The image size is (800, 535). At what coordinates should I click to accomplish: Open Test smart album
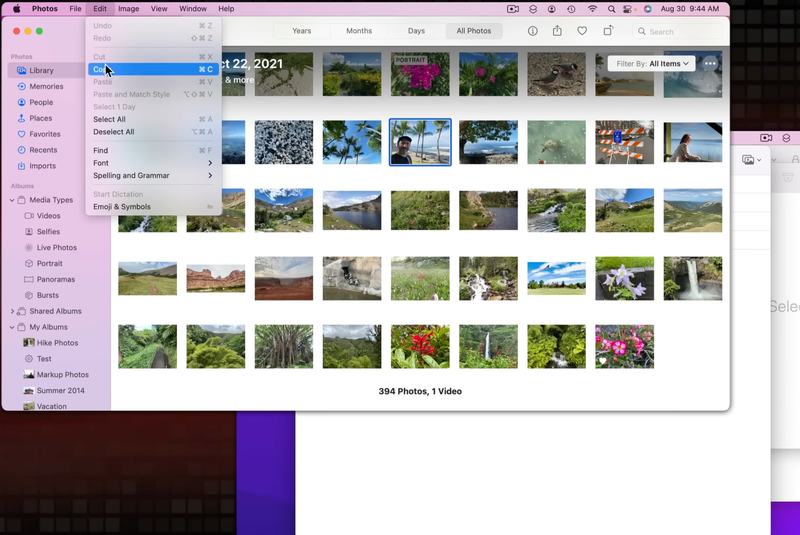click(x=44, y=359)
